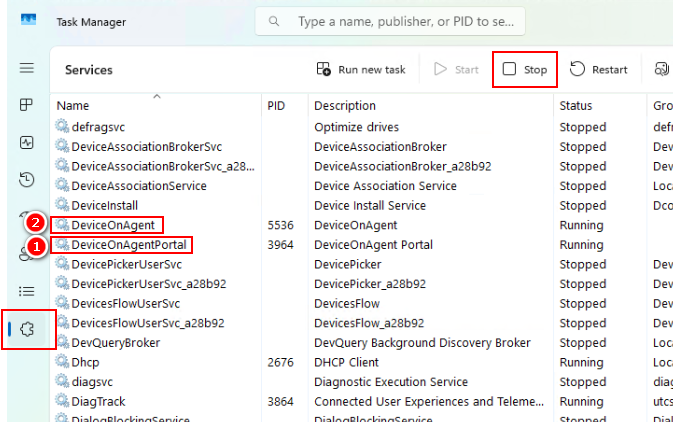The image size is (673, 422).
Task: Click gear icon next to Dhcp service
Action: click(x=63, y=362)
